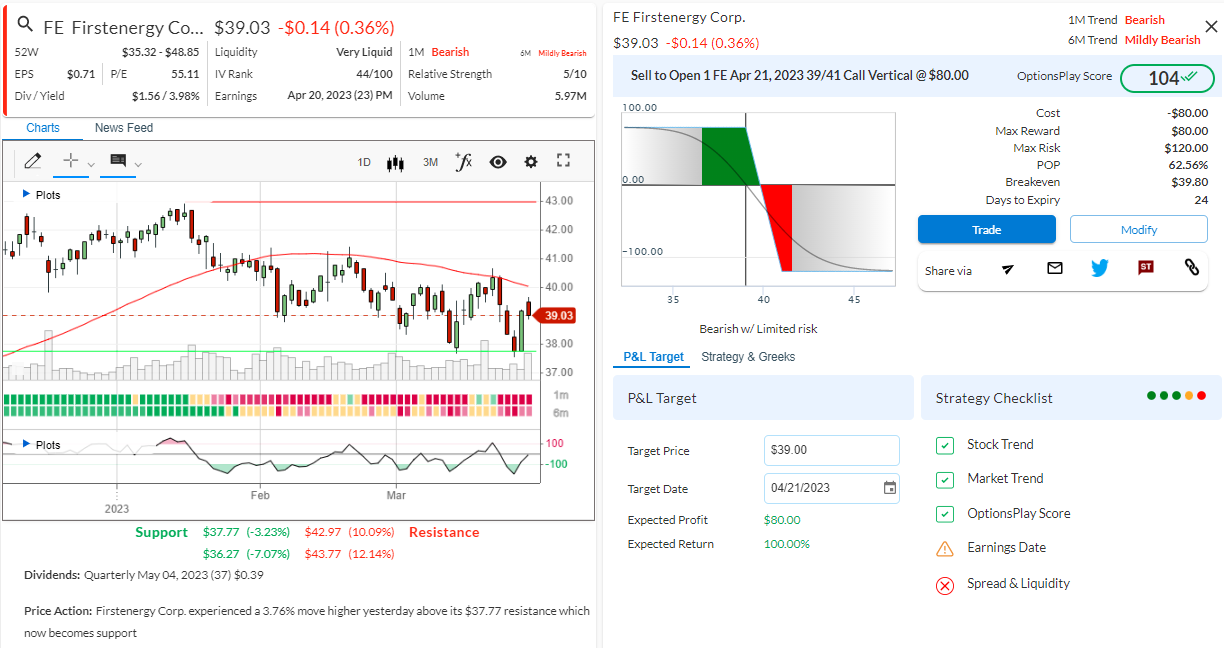The image size is (1224, 648).
Task: Share the trade on StockTwits
Action: point(1146,268)
